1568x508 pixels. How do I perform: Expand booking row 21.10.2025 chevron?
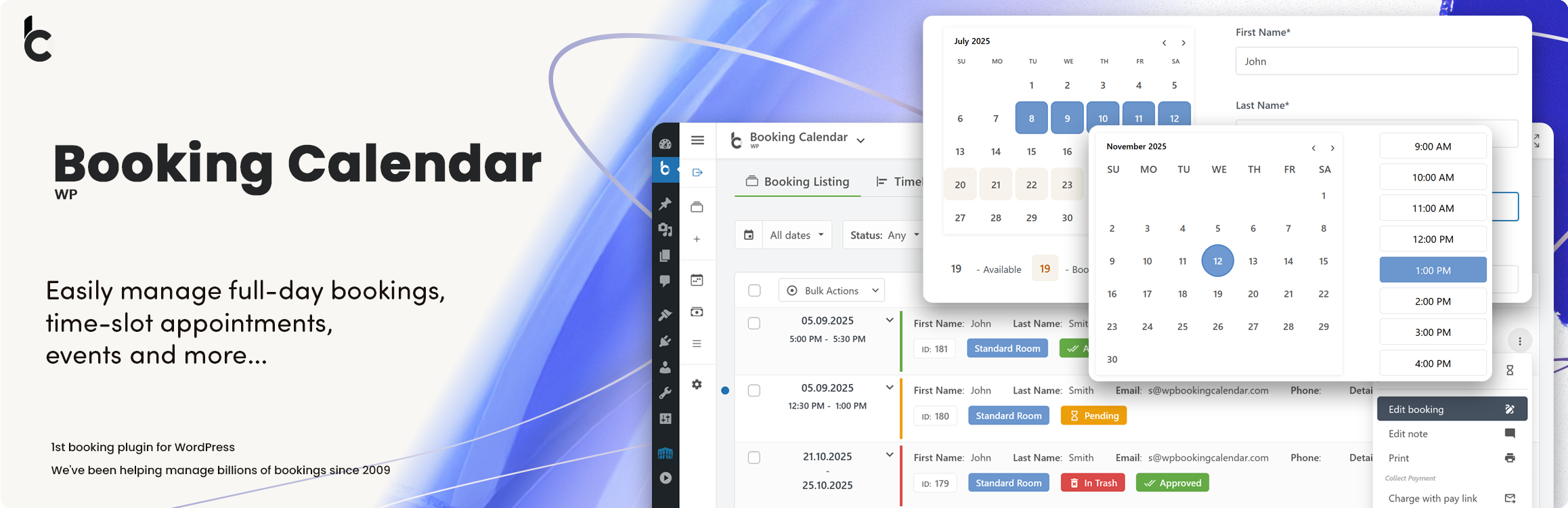[x=890, y=454]
